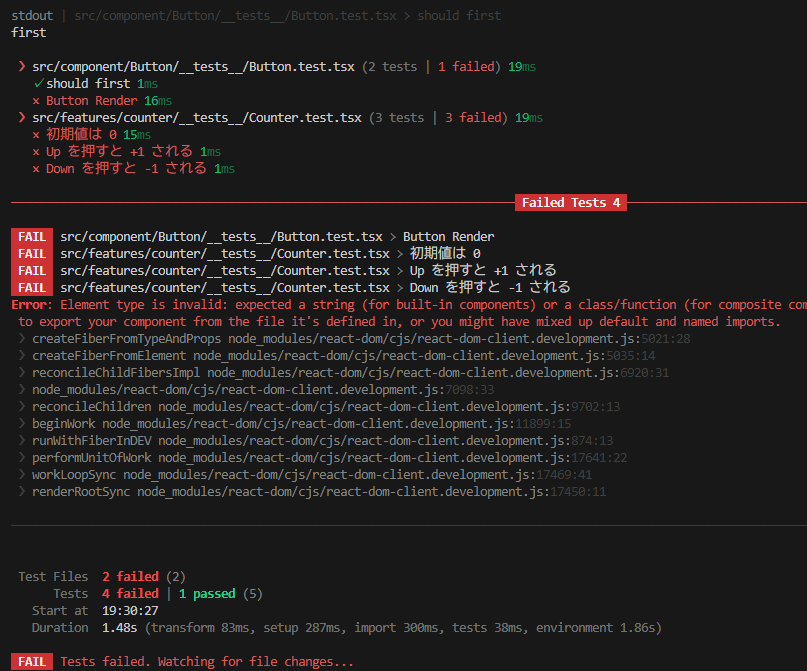
Task: Click the × beside 'Up を押すと +1 される' result
Action: (37, 152)
